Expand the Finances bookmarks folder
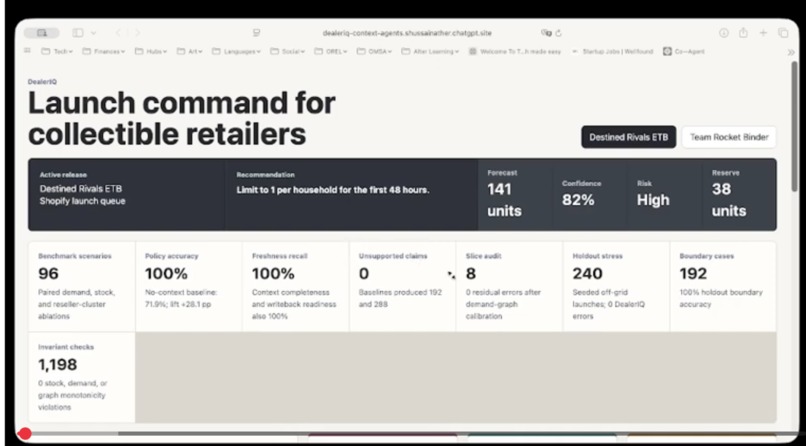The width and height of the screenshot is (806, 446). pyautogui.click(x=104, y=51)
